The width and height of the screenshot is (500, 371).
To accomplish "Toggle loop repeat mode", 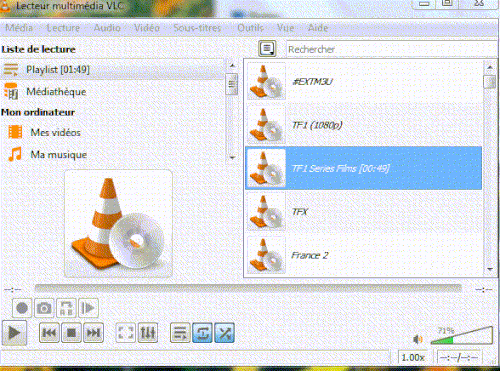I will (202, 333).
